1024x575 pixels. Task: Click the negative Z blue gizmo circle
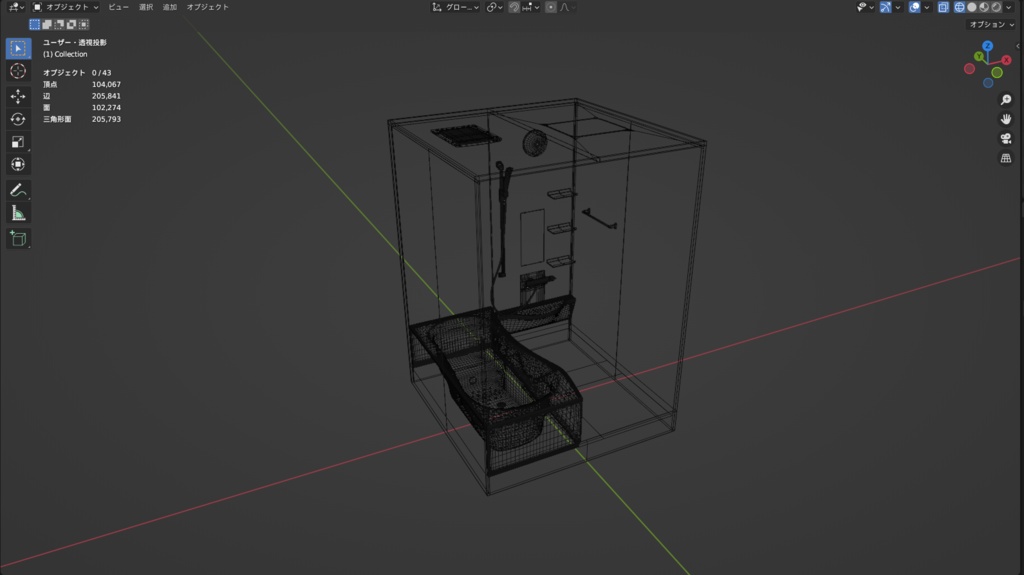988,83
